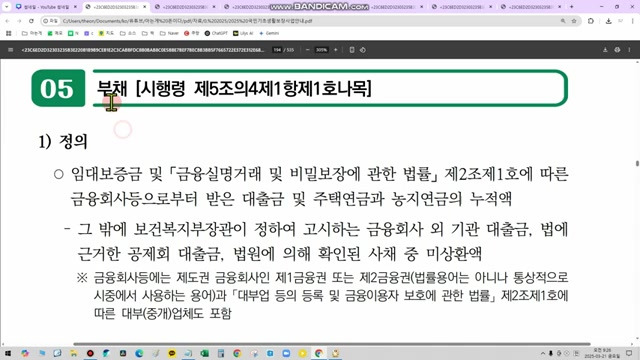
Task: Print the PDF document
Action: click(x=617, y=50)
